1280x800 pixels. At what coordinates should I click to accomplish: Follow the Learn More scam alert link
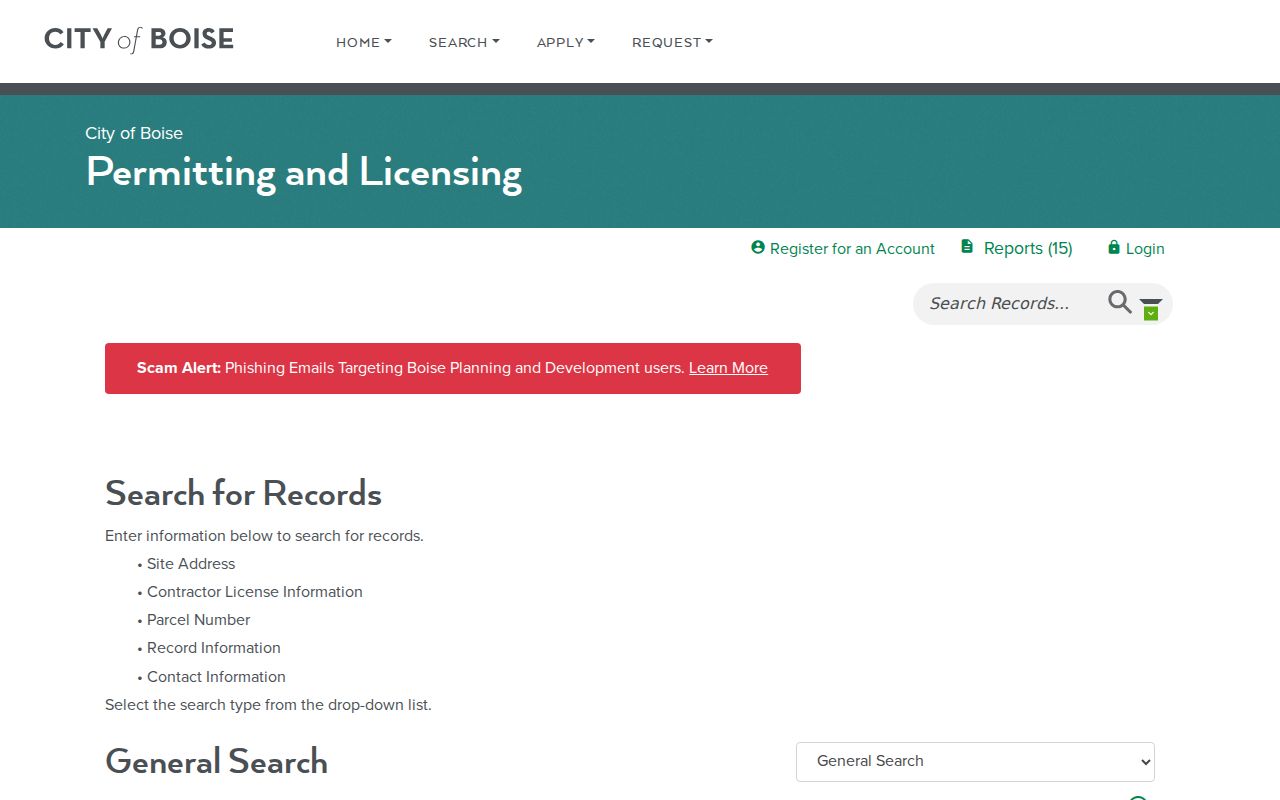[728, 368]
